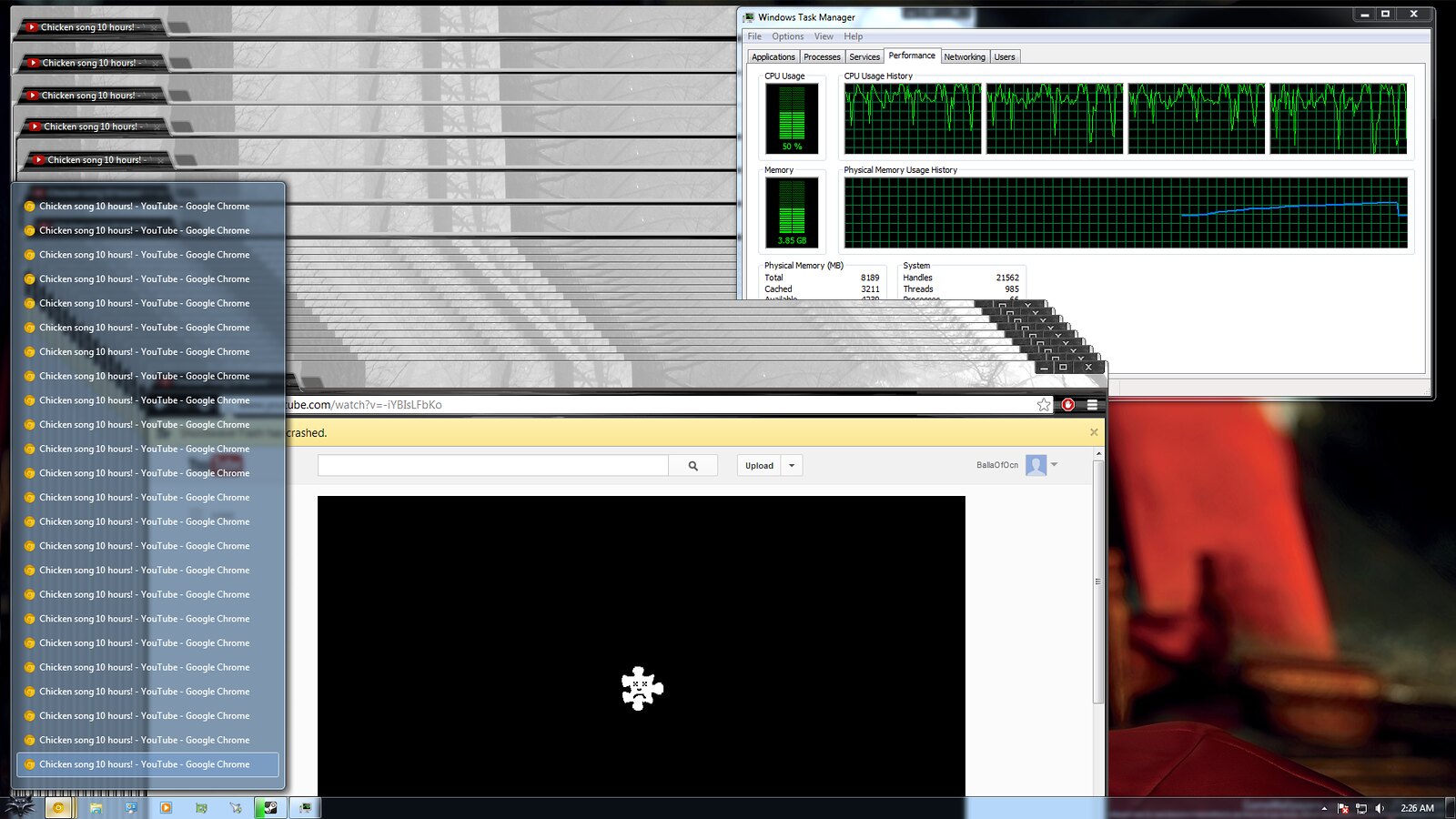Select the highlighted bottom Chicken song window entry
The height and width of the screenshot is (819, 1456).
(x=147, y=764)
